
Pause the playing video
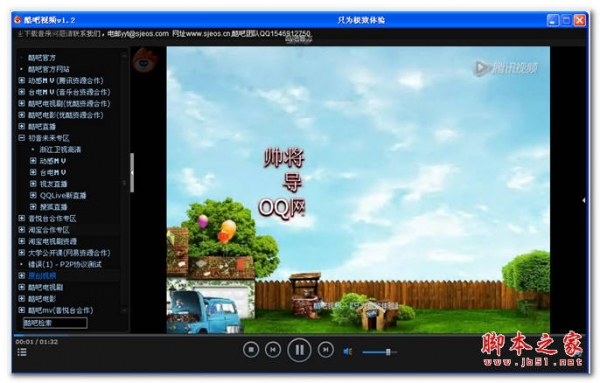click(299, 349)
